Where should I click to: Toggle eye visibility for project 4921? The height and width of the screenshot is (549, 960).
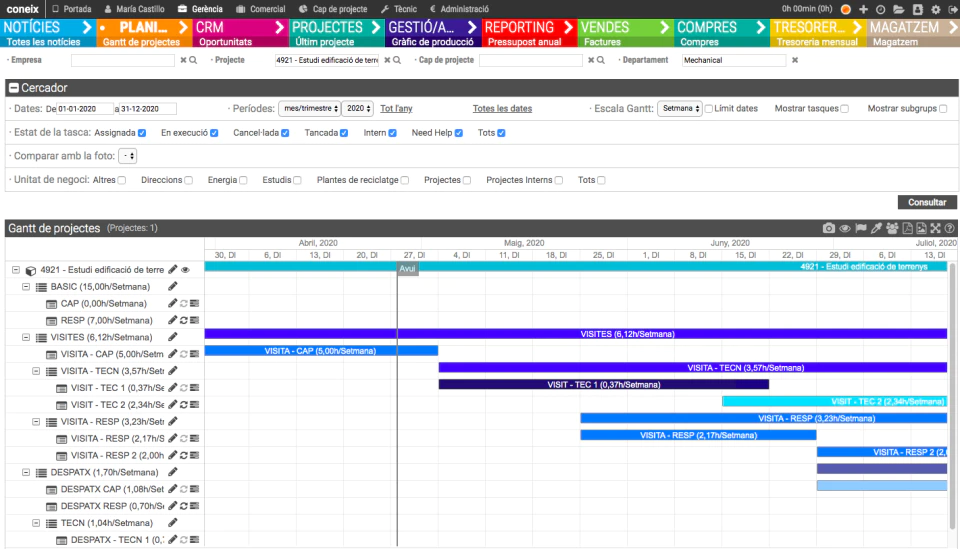186,270
